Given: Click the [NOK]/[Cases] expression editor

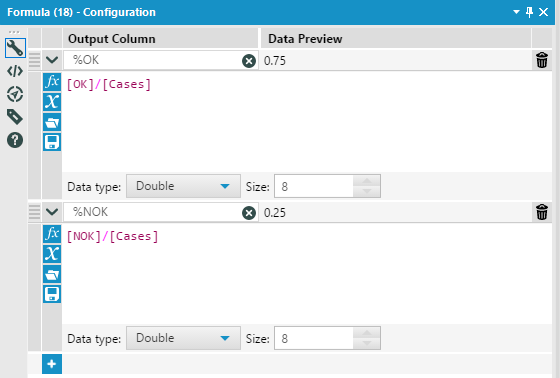Looking at the screenshot, I should 307,274.
